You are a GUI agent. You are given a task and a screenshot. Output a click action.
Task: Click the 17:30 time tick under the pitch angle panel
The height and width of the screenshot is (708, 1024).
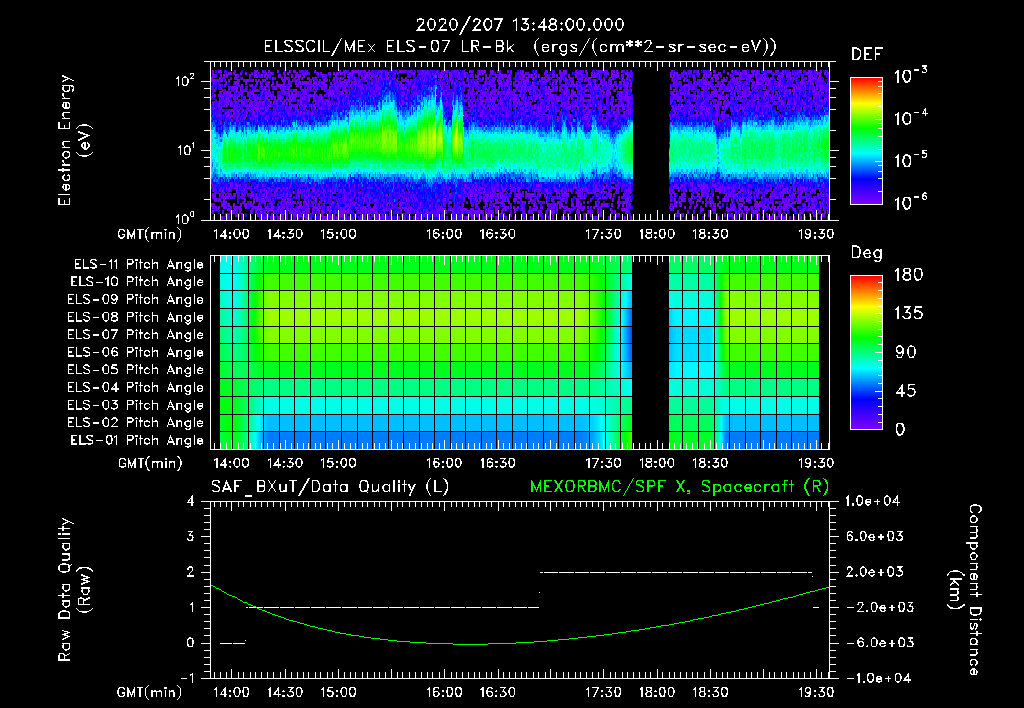pos(603,463)
